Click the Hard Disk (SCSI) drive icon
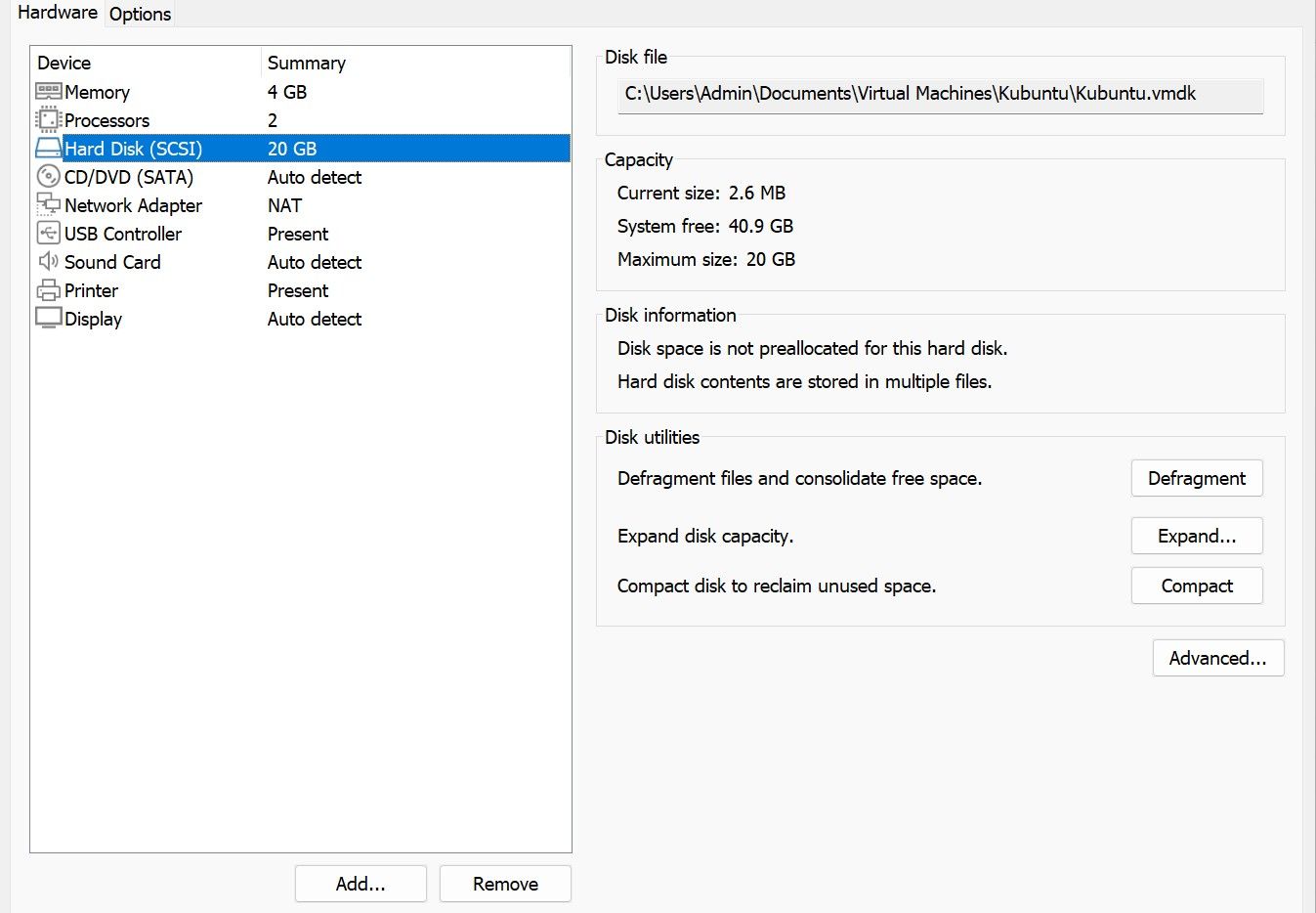 (48, 149)
